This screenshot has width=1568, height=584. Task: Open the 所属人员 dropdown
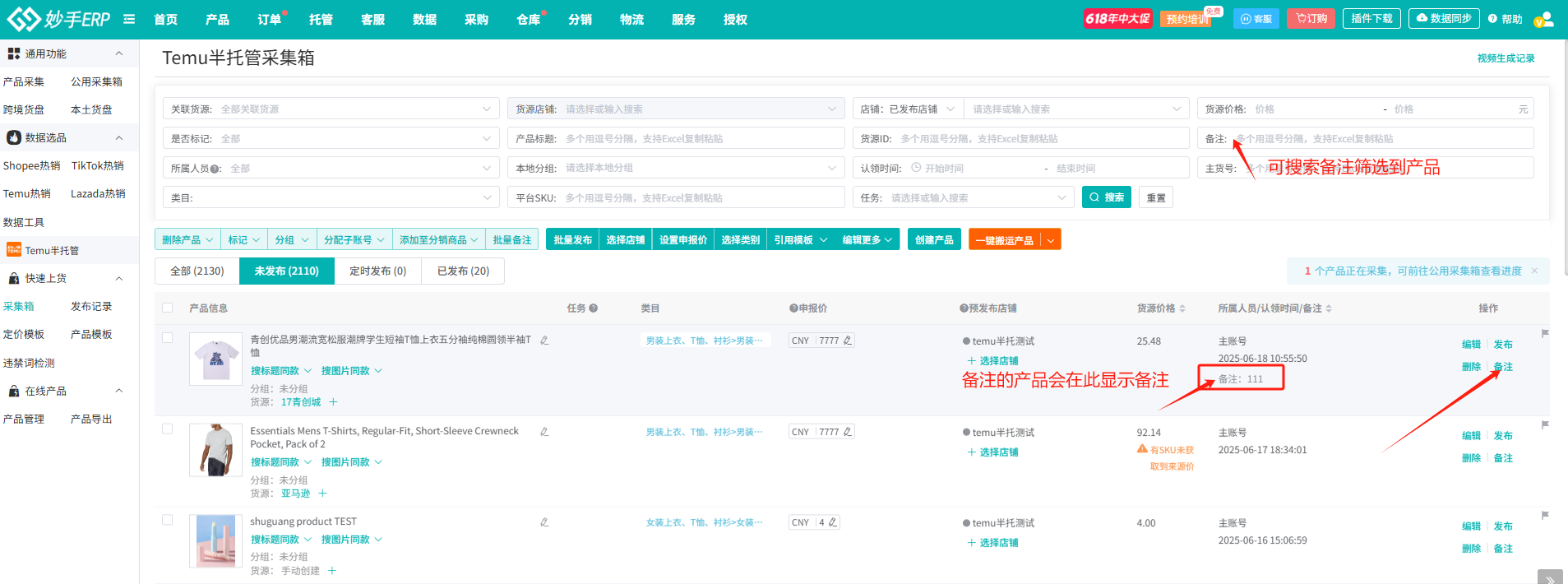pyautogui.click(x=331, y=168)
